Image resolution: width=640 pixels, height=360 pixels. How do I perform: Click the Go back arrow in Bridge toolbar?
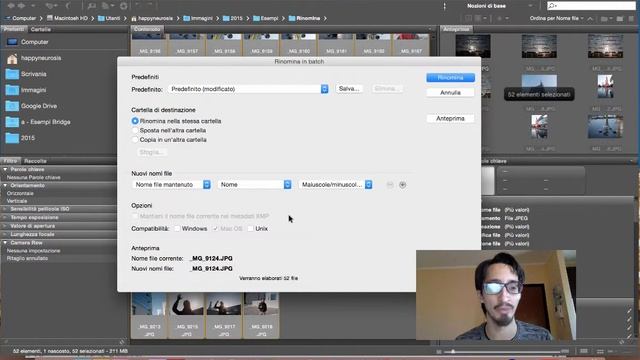(x=11, y=5)
